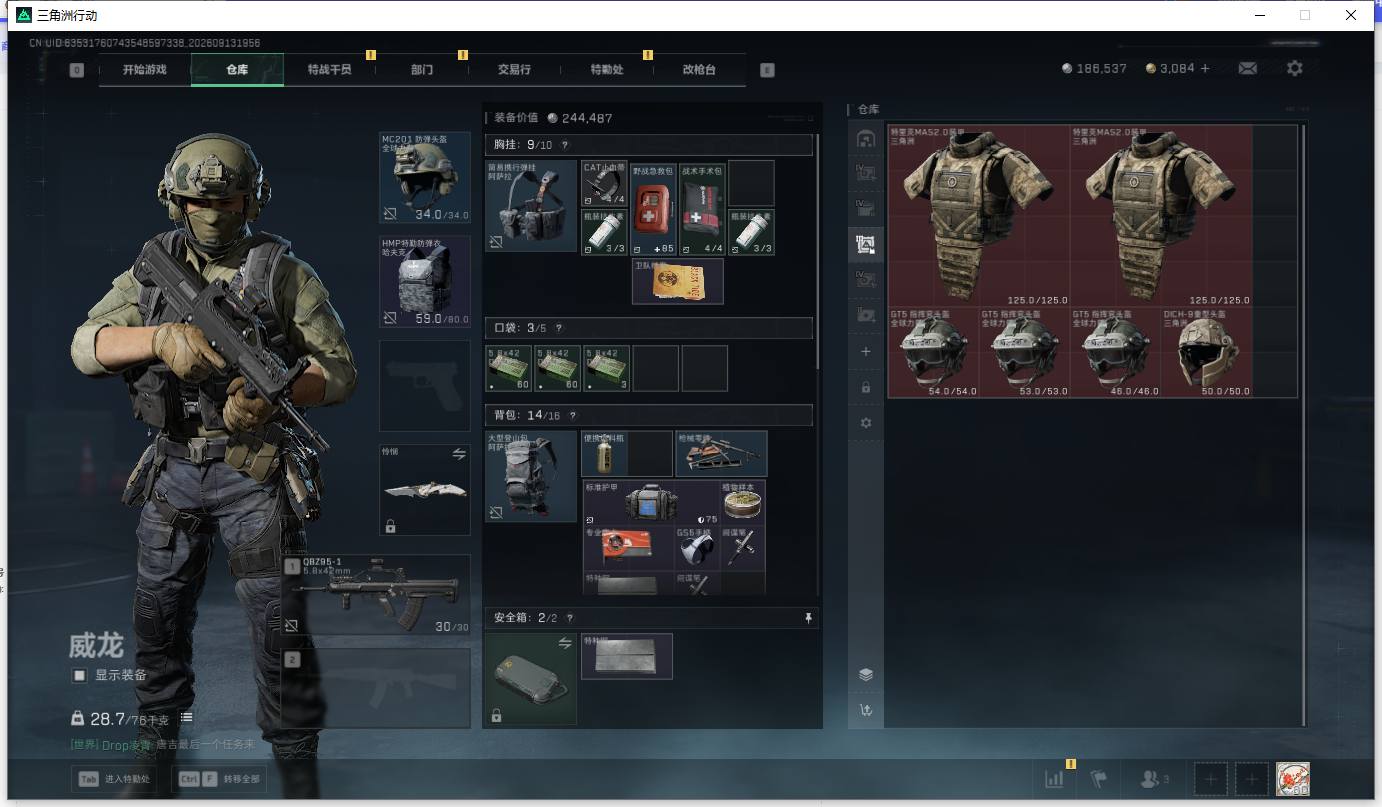Viewport: 1382px width, 807px height.
Task: Toggle the 显示装备 checkbox
Action: click(x=79, y=675)
